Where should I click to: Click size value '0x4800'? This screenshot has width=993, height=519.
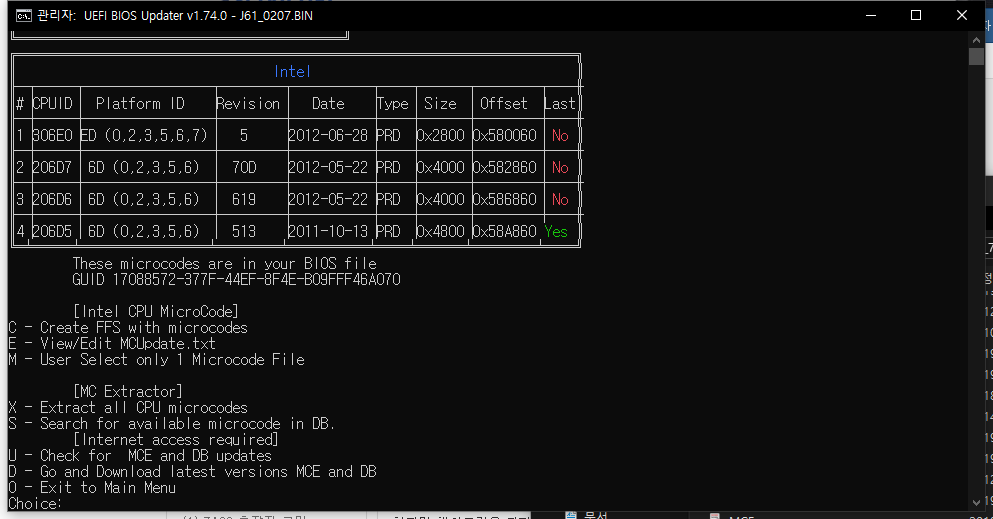440,231
